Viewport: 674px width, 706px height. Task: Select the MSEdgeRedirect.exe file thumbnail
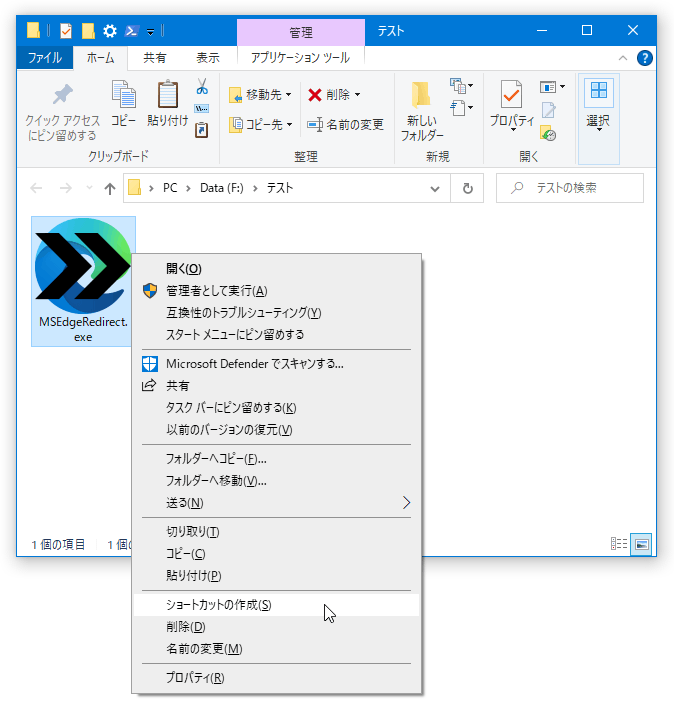(83, 281)
